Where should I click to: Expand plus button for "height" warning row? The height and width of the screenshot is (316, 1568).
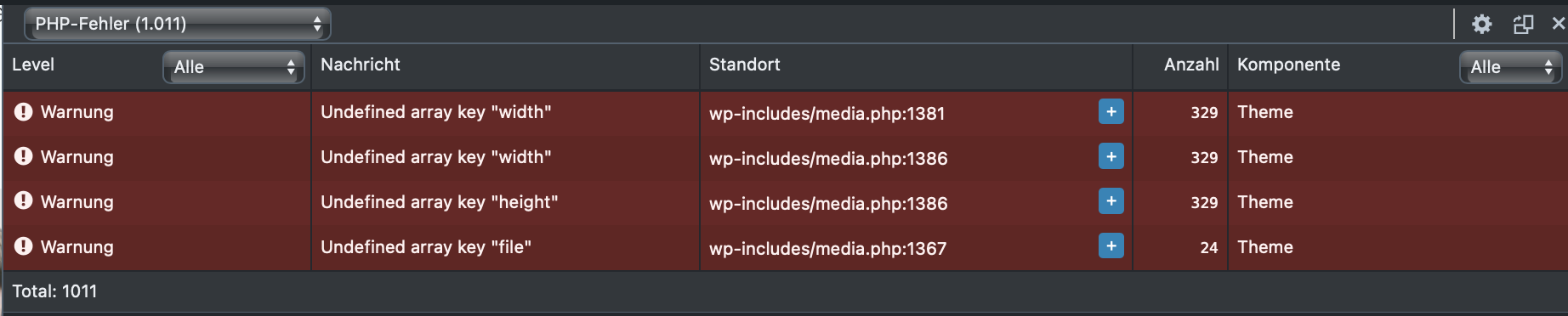(x=1111, y=201)
